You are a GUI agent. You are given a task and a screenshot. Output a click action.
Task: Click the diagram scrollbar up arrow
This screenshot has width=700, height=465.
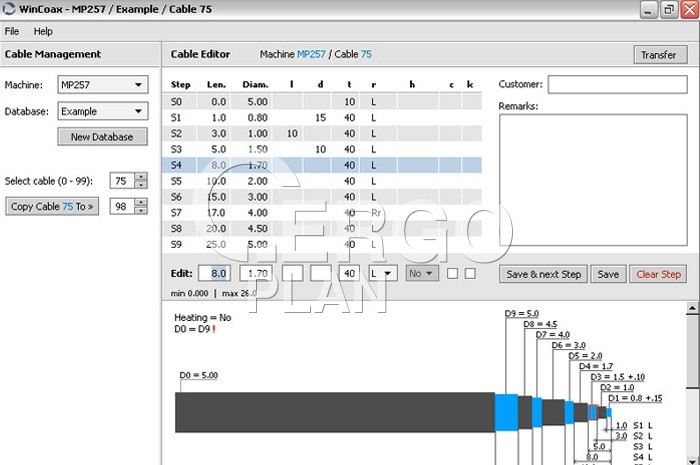point(692,308)
